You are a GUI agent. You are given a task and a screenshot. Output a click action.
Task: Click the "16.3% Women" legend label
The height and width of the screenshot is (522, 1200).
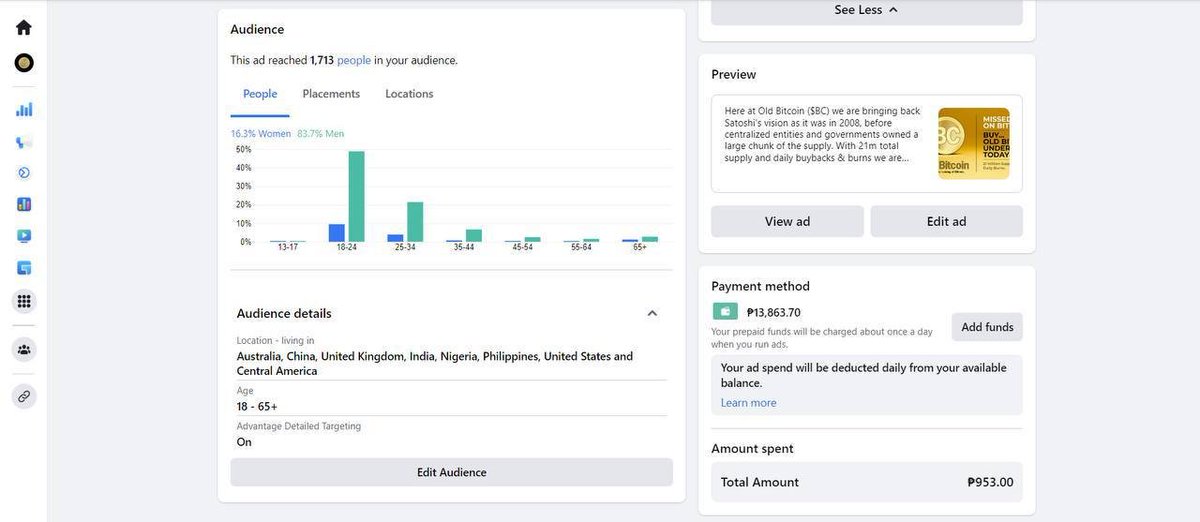coord(261,134)
